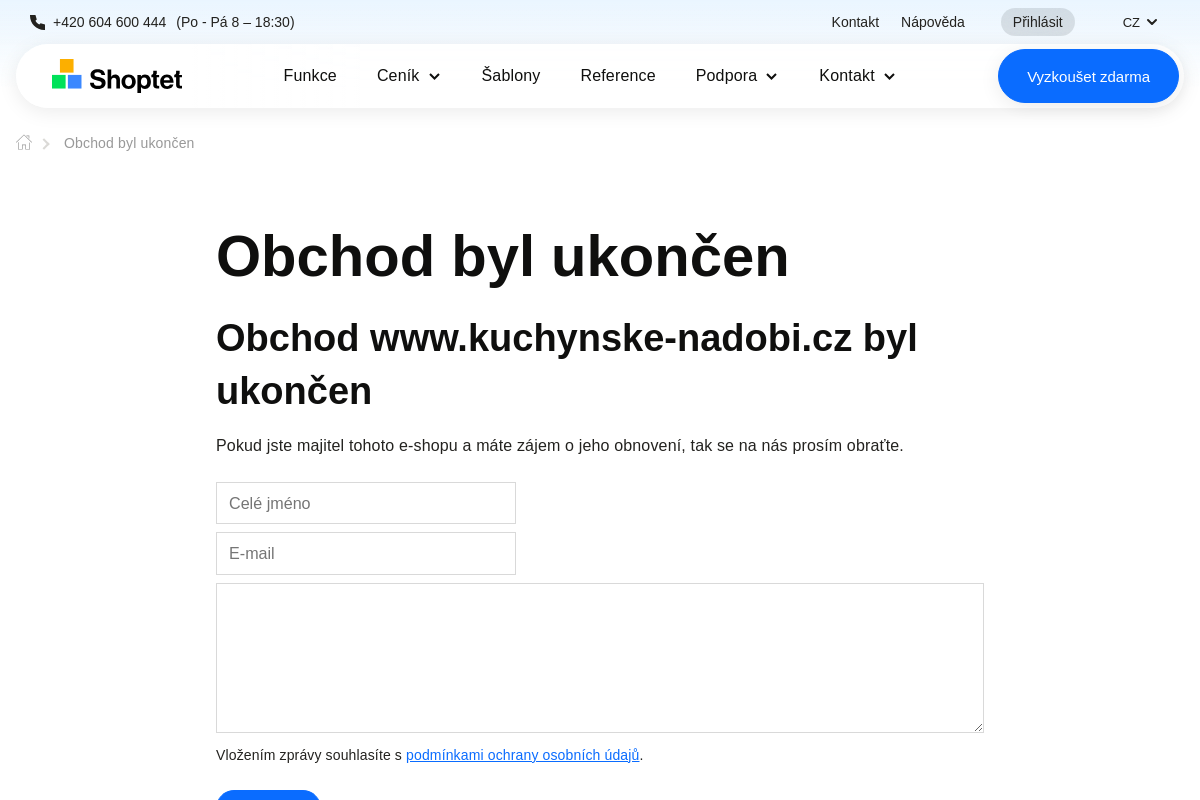Click the E-mail input field

pyautogui.click(x=366, y=553)
